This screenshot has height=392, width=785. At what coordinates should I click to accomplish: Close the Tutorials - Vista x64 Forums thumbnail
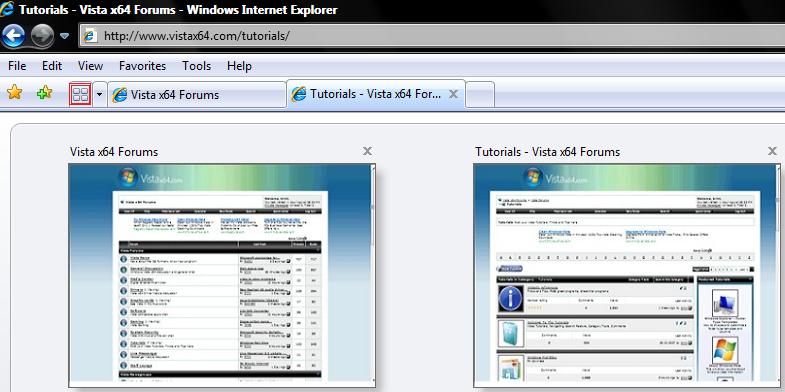pos(772,151)
